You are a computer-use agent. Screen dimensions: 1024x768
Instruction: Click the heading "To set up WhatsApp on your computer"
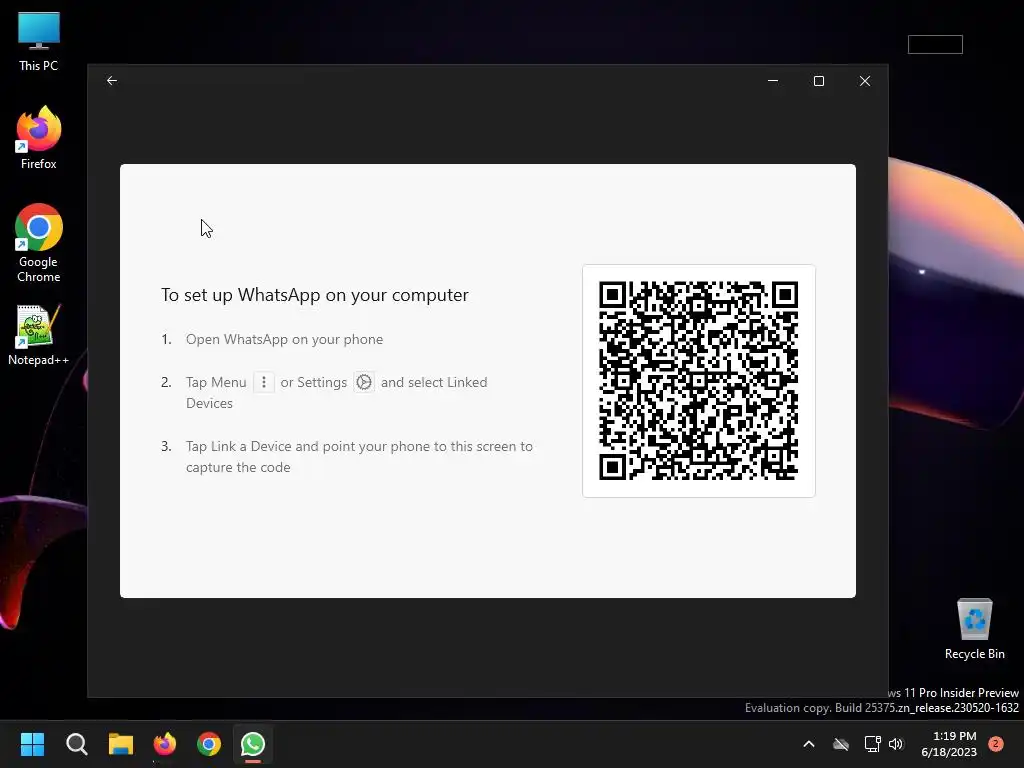tap(315, 295)
